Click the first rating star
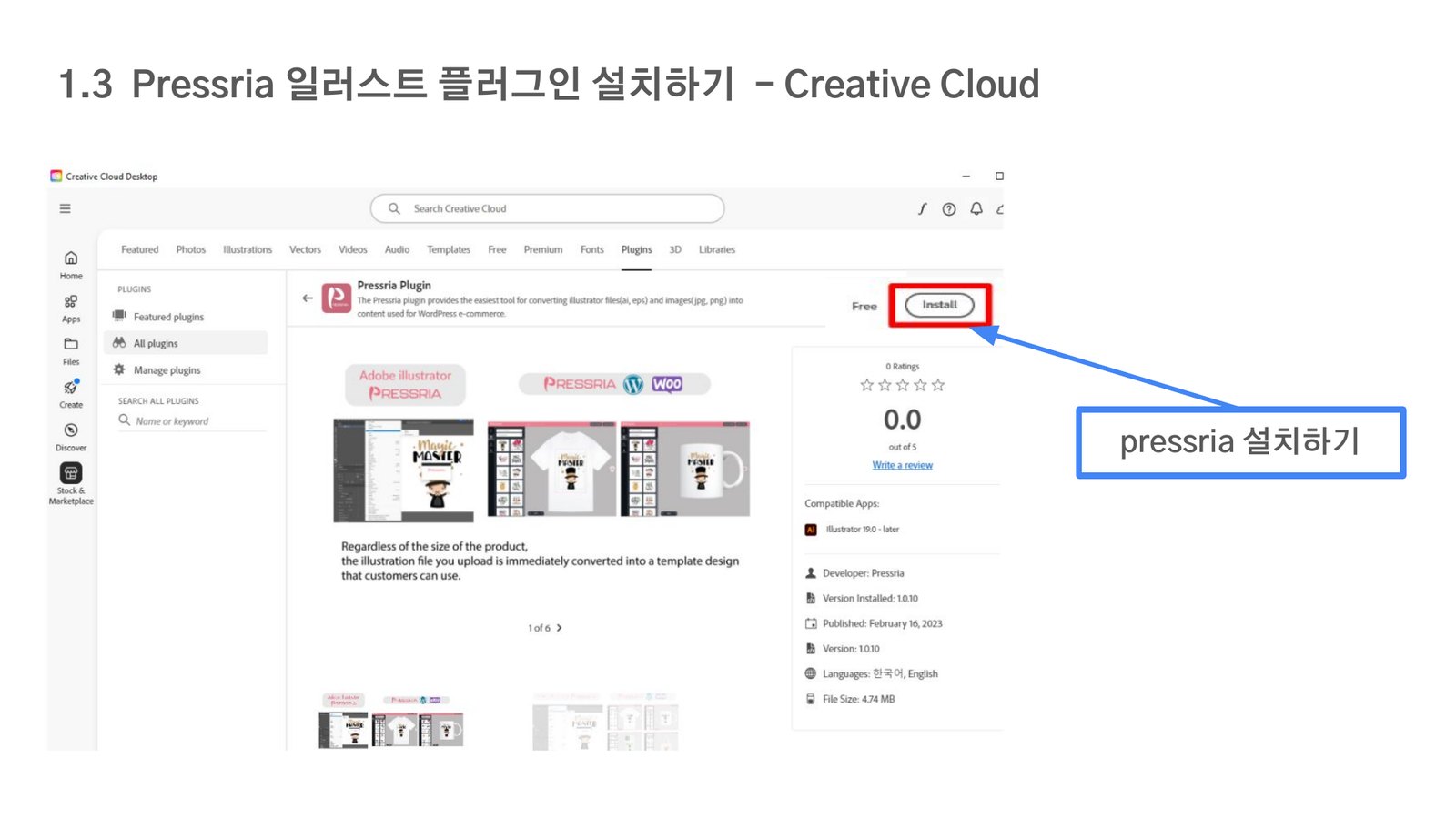Screen dimensions: 1456x819 (866, 385)
